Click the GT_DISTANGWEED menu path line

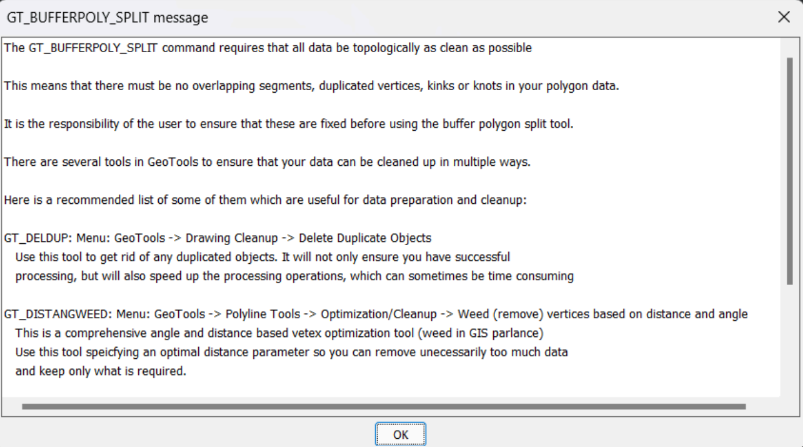pos(375,314)
